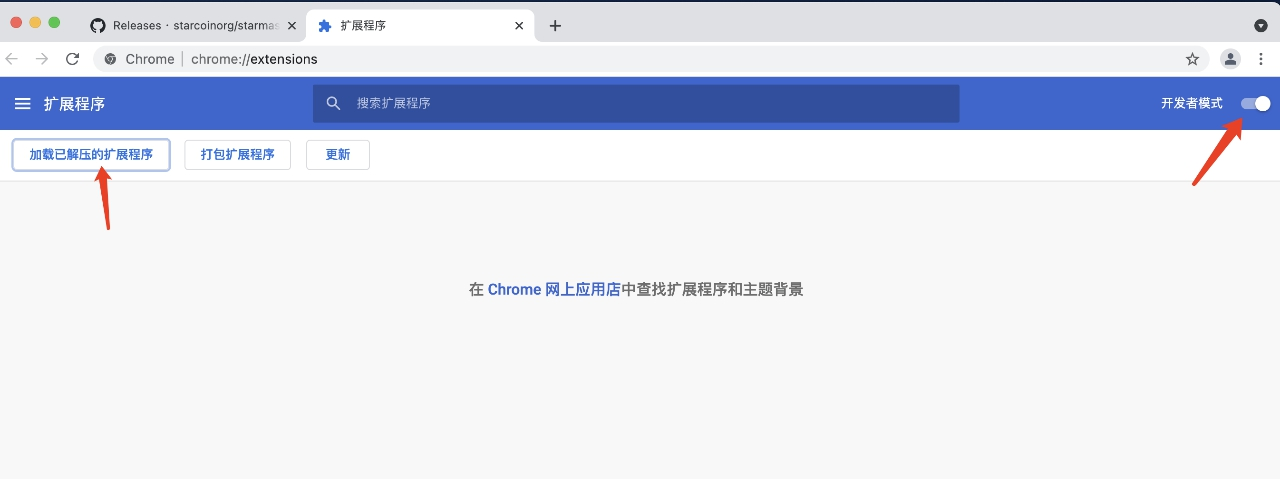This screenshot has height=479, width=1280.
Task: Reload the page with the refresh icon
Action: [72, 59]
